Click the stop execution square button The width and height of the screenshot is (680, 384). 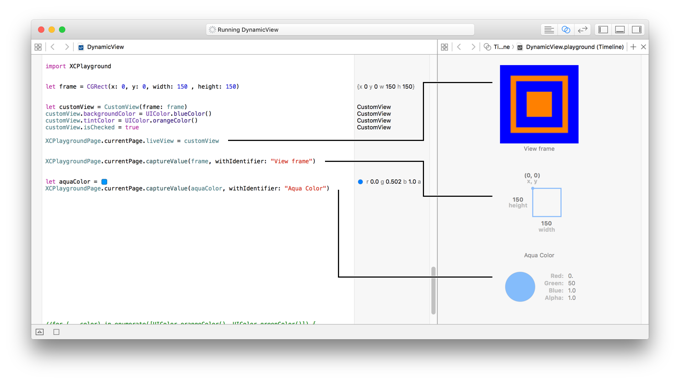coord(56,332)
